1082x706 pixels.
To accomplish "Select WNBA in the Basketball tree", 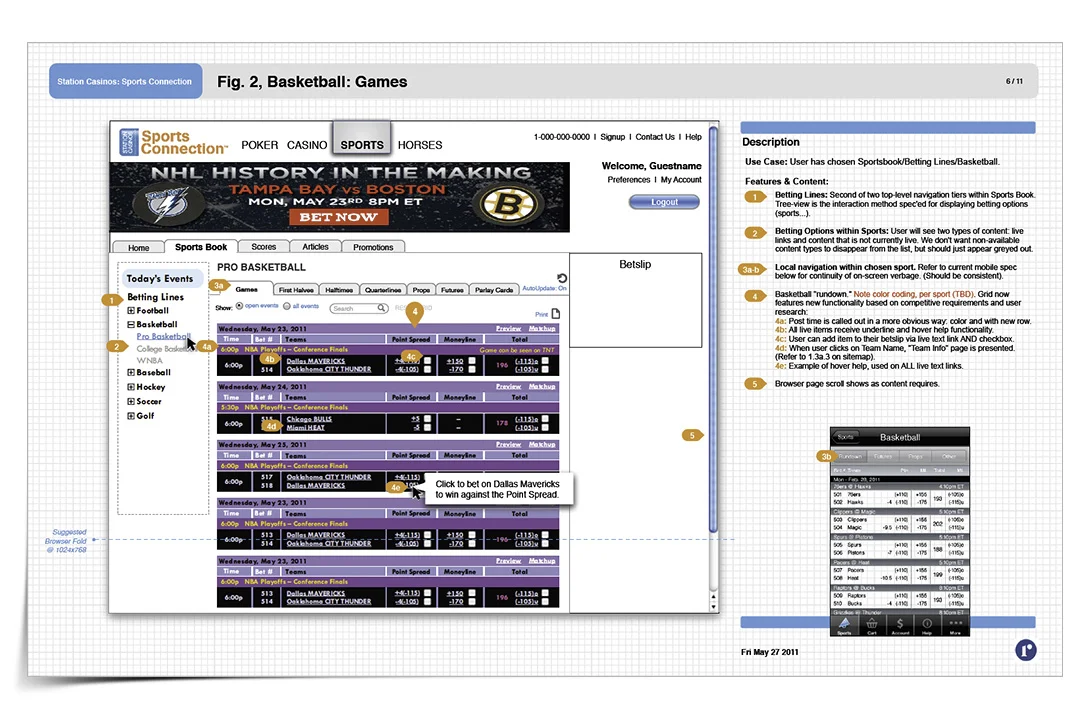I will point(150,360).
